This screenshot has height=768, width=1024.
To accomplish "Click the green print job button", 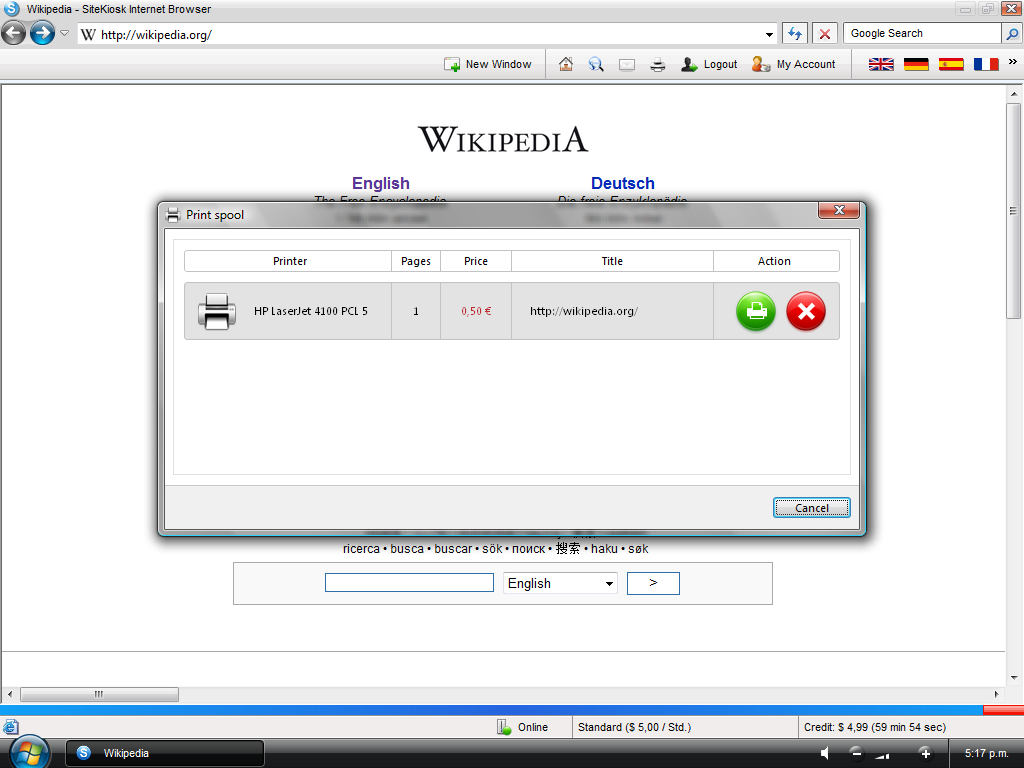I will [756, 312].
